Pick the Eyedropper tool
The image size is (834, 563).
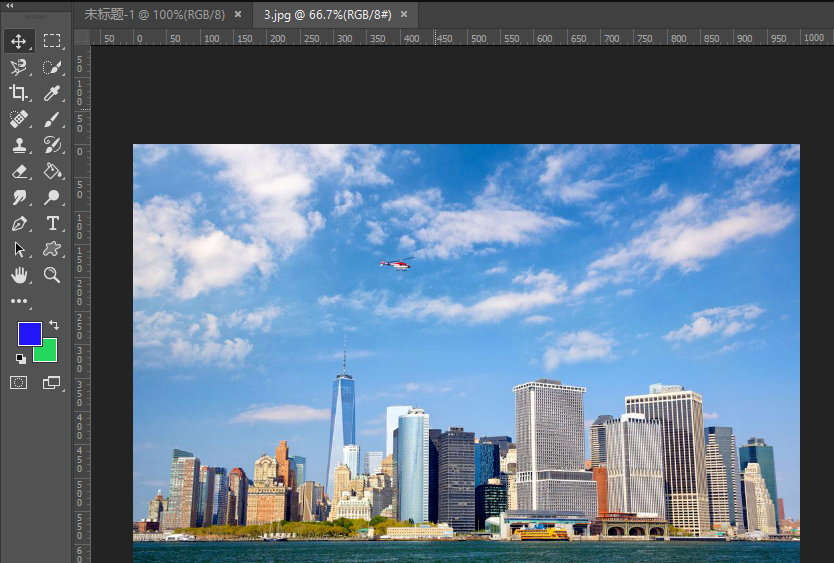[52, 93]
